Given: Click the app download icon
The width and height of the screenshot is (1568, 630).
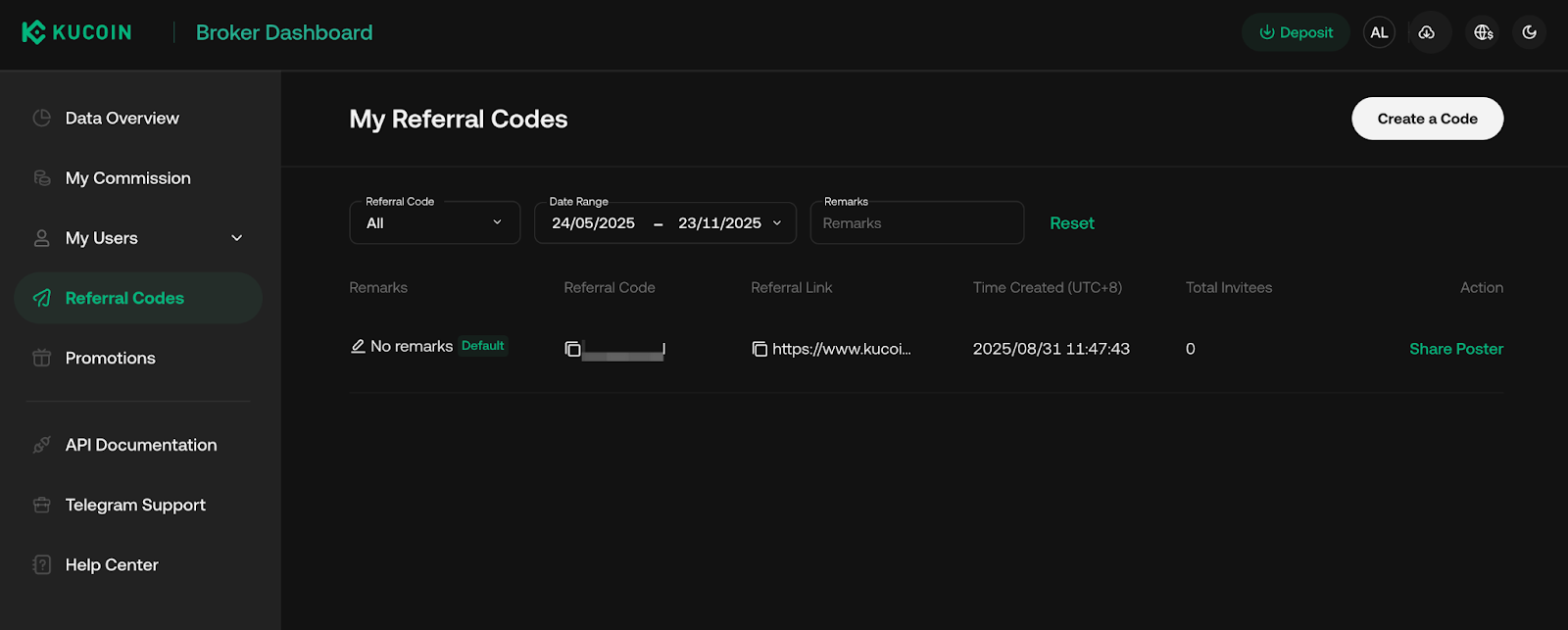Looking at the screenshot, I should click(x=1427, y=32).
